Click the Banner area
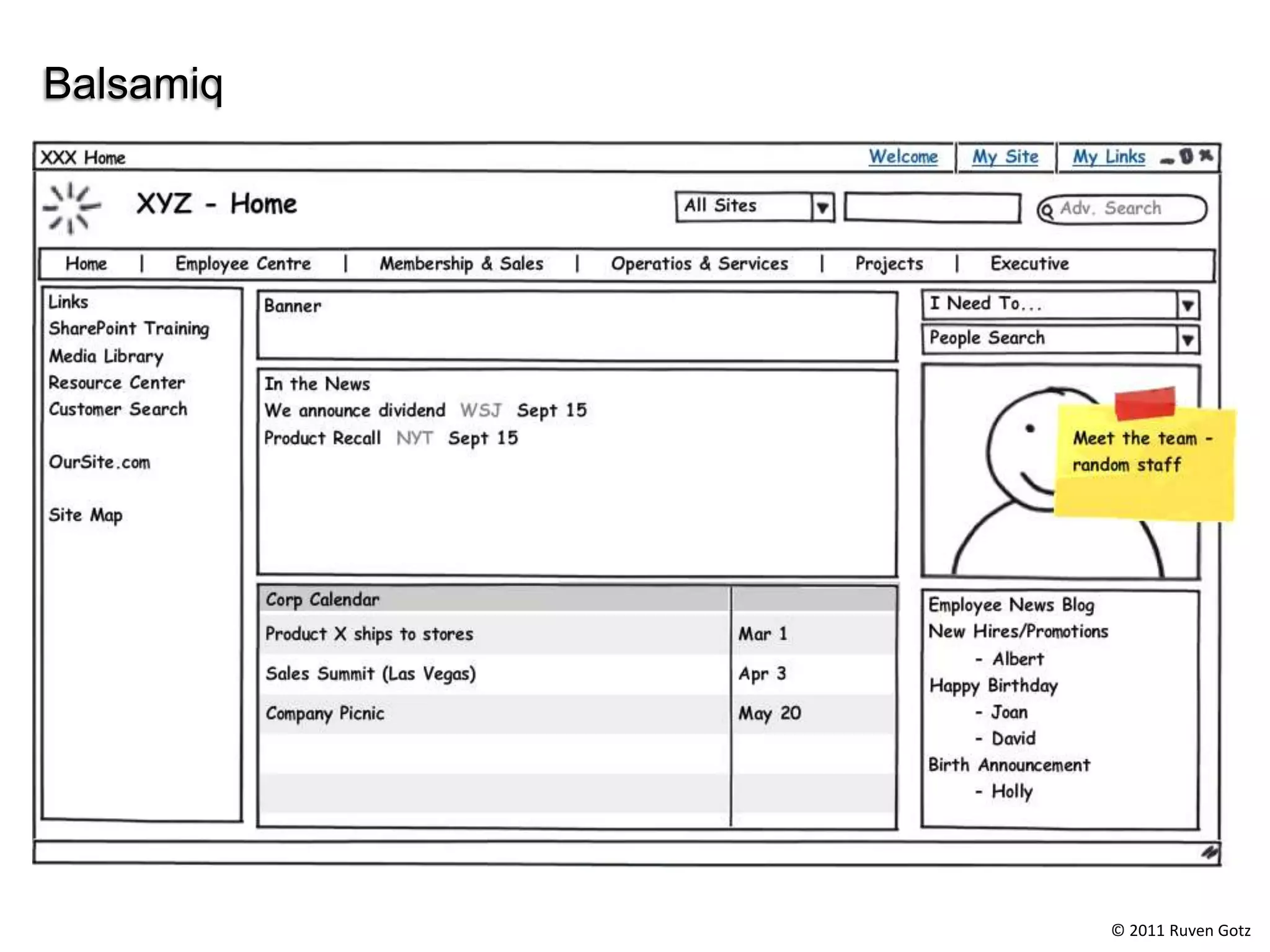 click(577, 326)
